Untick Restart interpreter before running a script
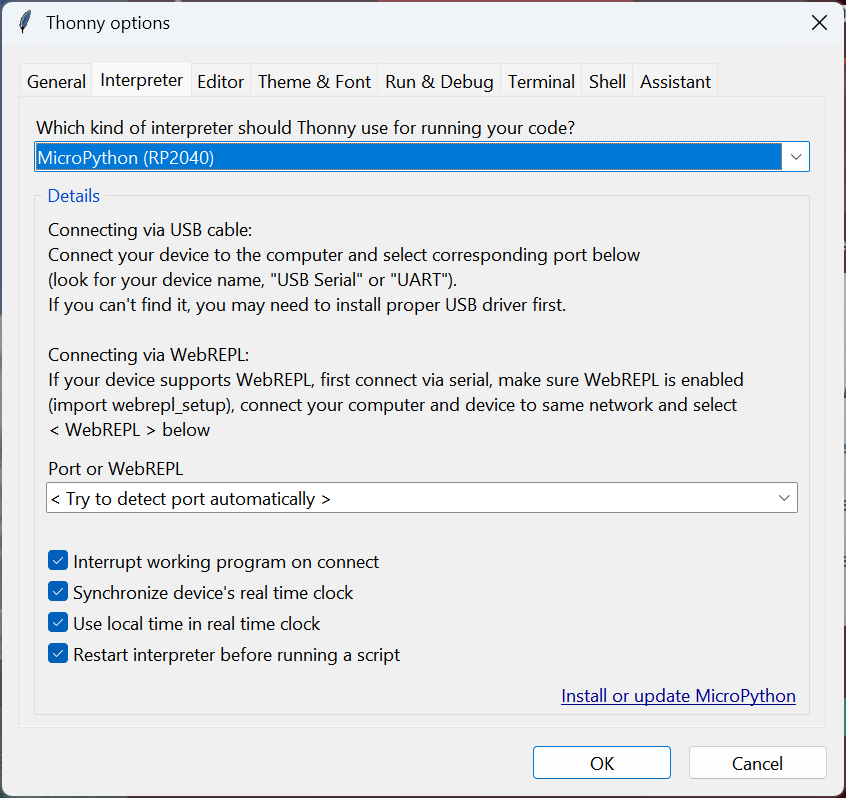 pos(58,655)
